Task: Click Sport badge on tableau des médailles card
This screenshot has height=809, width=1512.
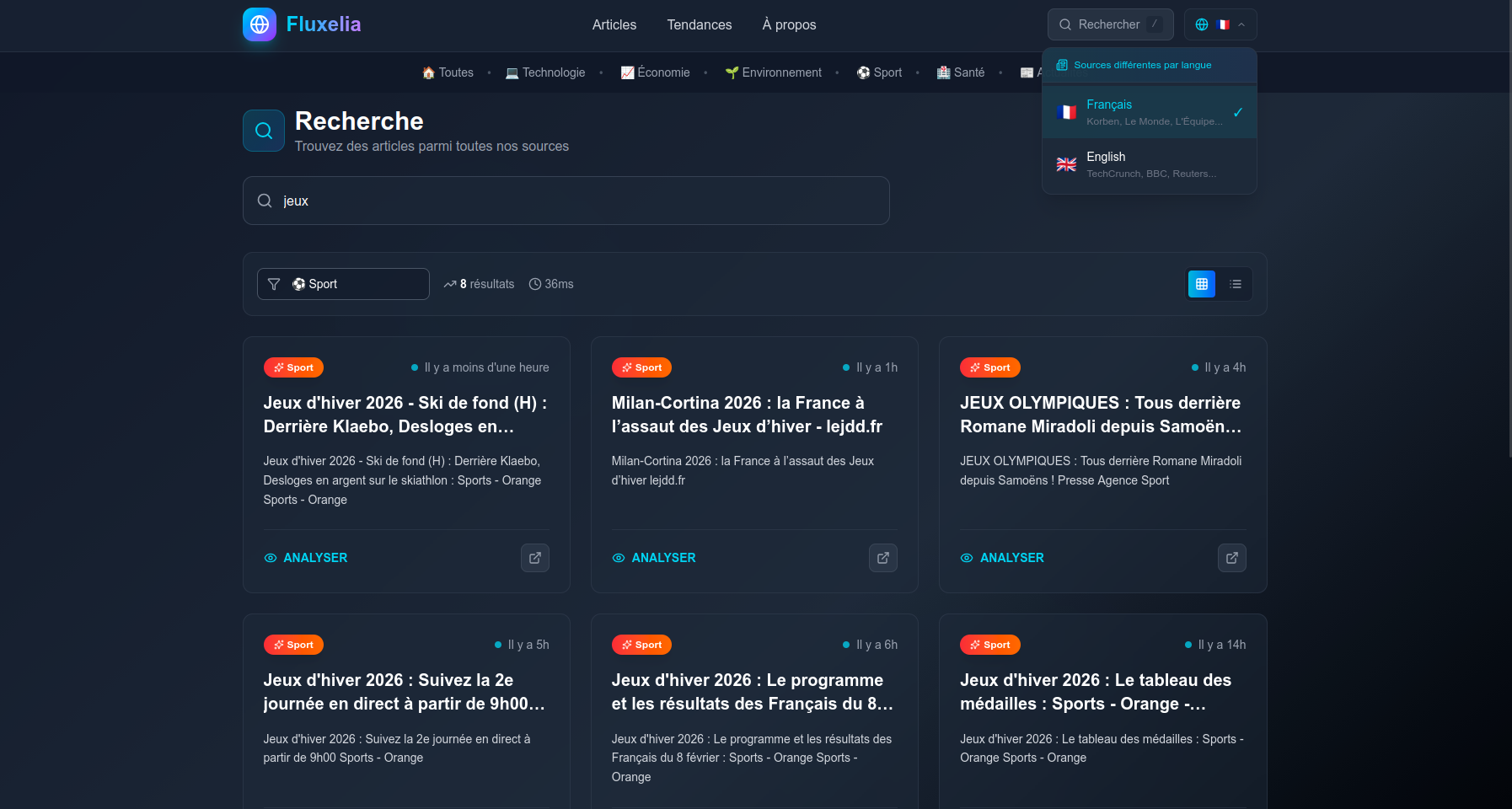Action: 990,645
